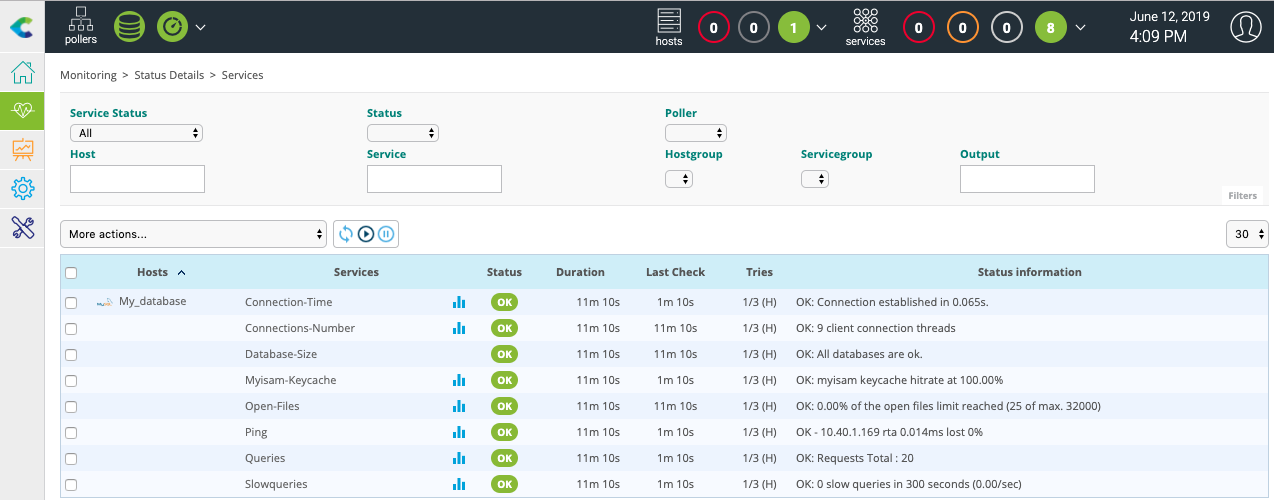Click the refresh icon above table
1274x500 pixels.
(345, 234)
